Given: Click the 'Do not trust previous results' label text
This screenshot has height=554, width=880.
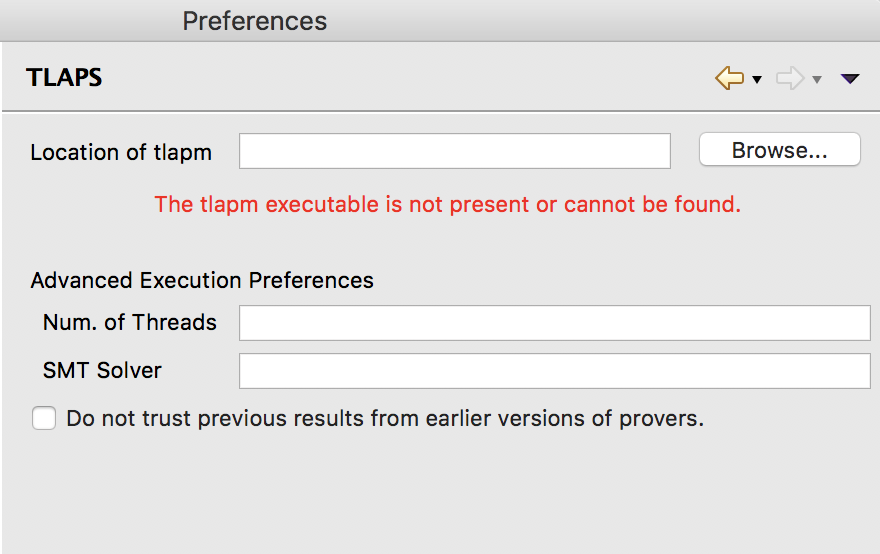Looking at the screenshot, I should click(385, 418).
